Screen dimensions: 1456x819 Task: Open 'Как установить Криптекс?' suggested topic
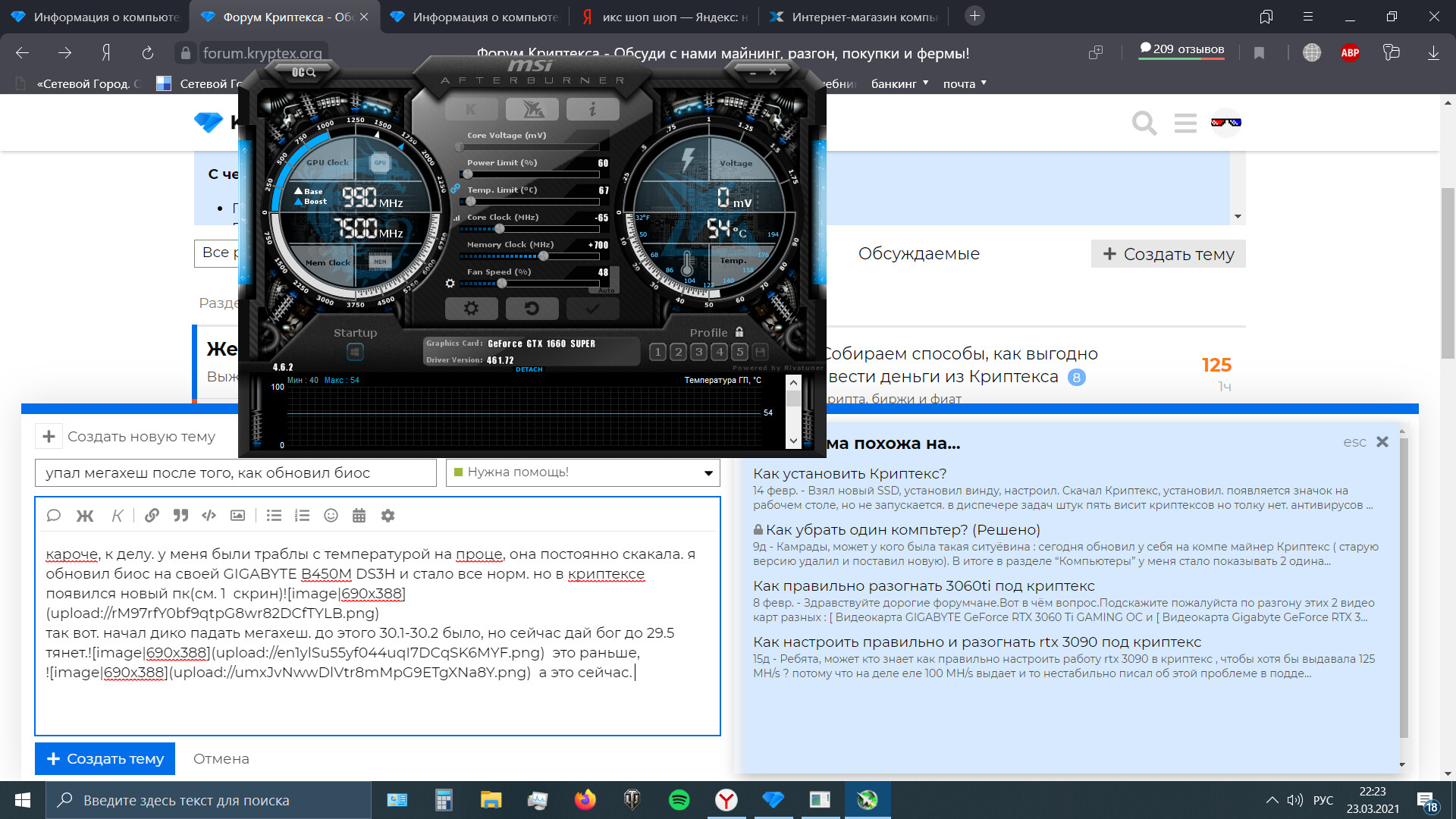[x=849, y=473]
